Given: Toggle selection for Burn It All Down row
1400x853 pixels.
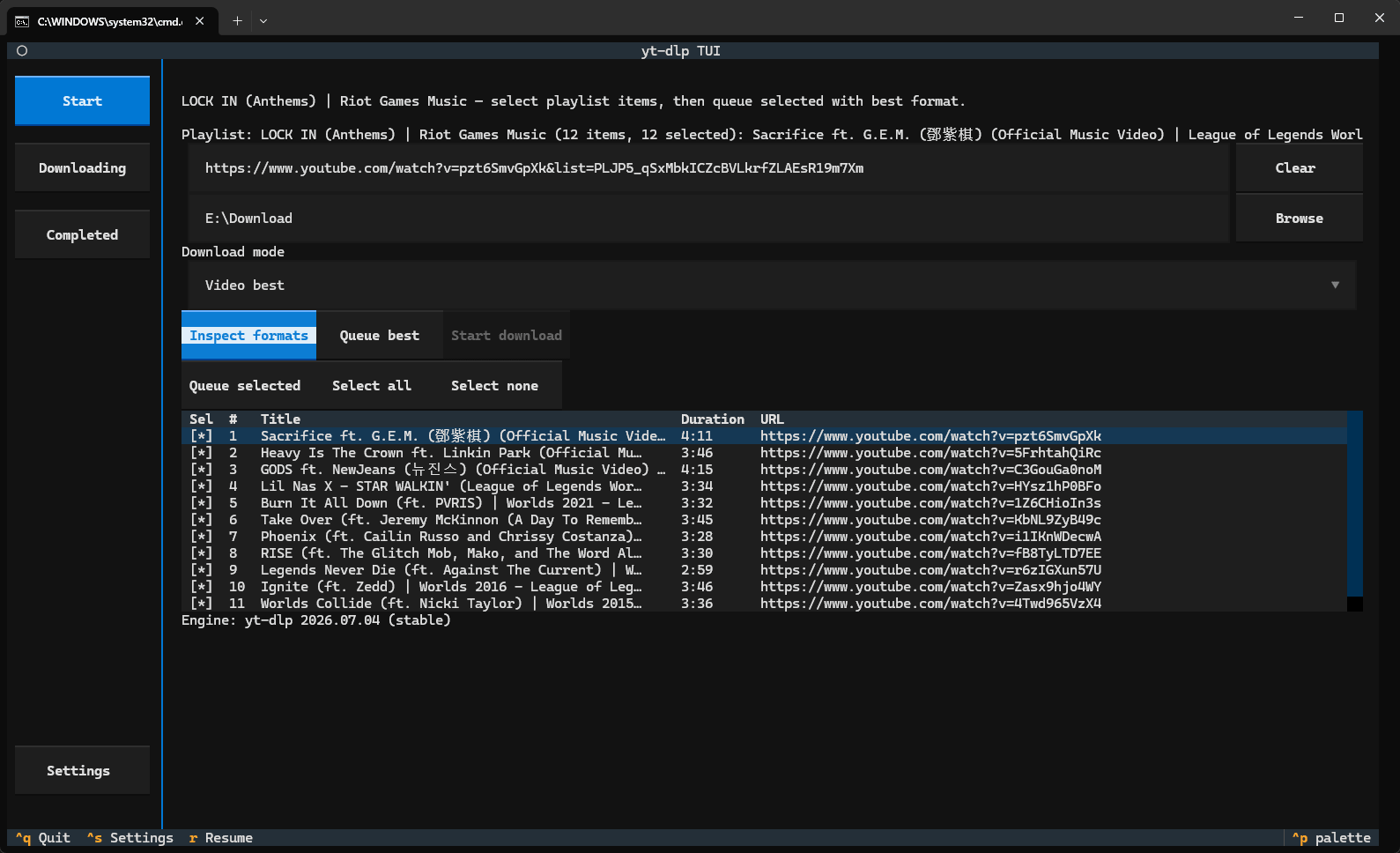Looking at the screenshot, I should [x=202, y=503].
